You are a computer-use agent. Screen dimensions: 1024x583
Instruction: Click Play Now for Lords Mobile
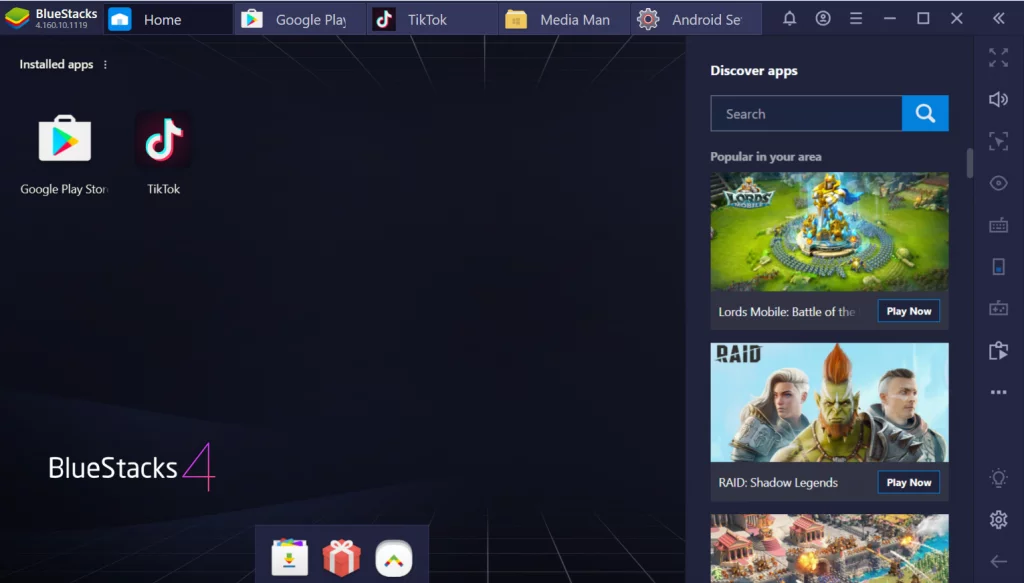908,311
